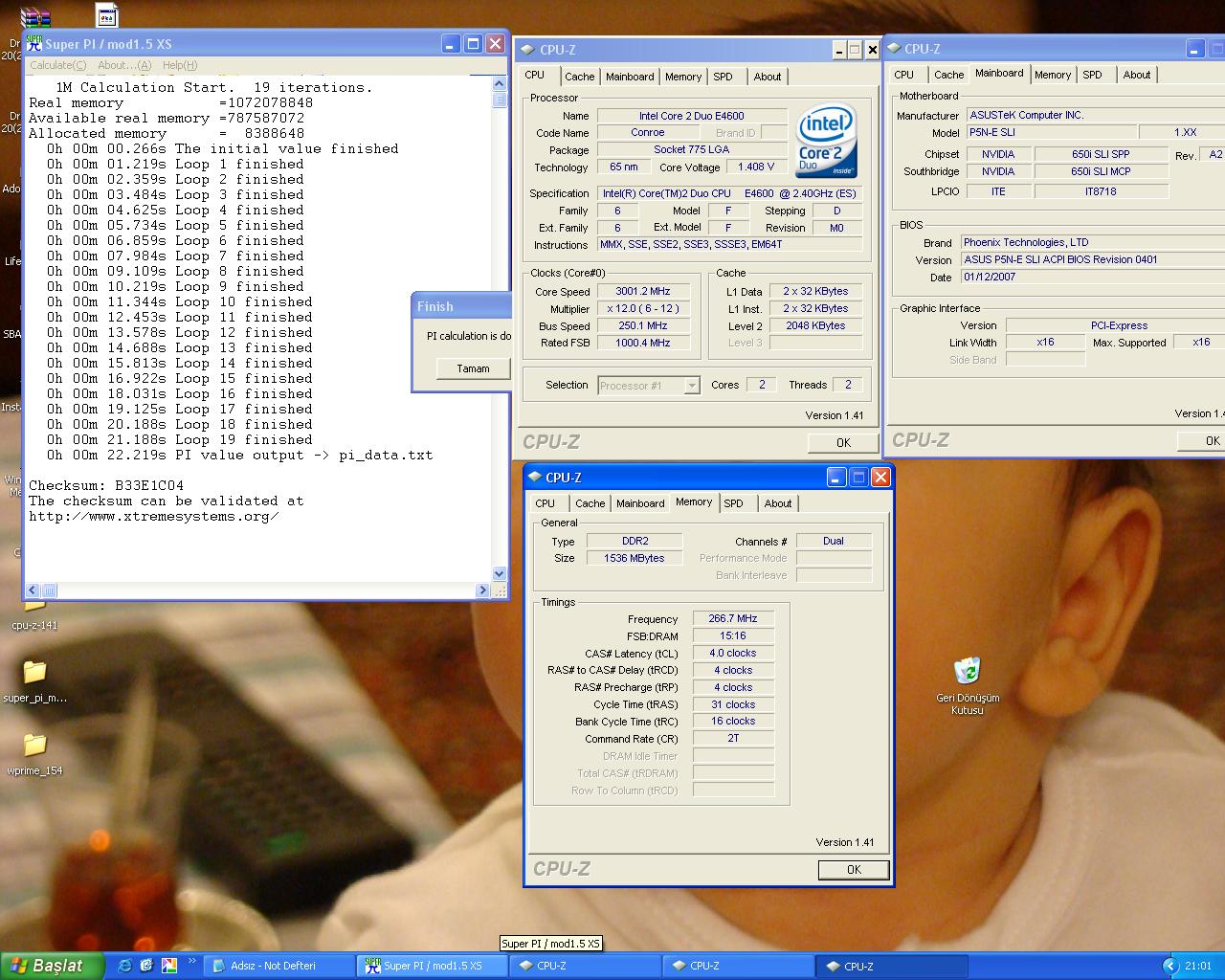Open the About...(A) menu in Super PI
Image resolution: width=1225 pixels, height=980 pixels.
(124, 65)
